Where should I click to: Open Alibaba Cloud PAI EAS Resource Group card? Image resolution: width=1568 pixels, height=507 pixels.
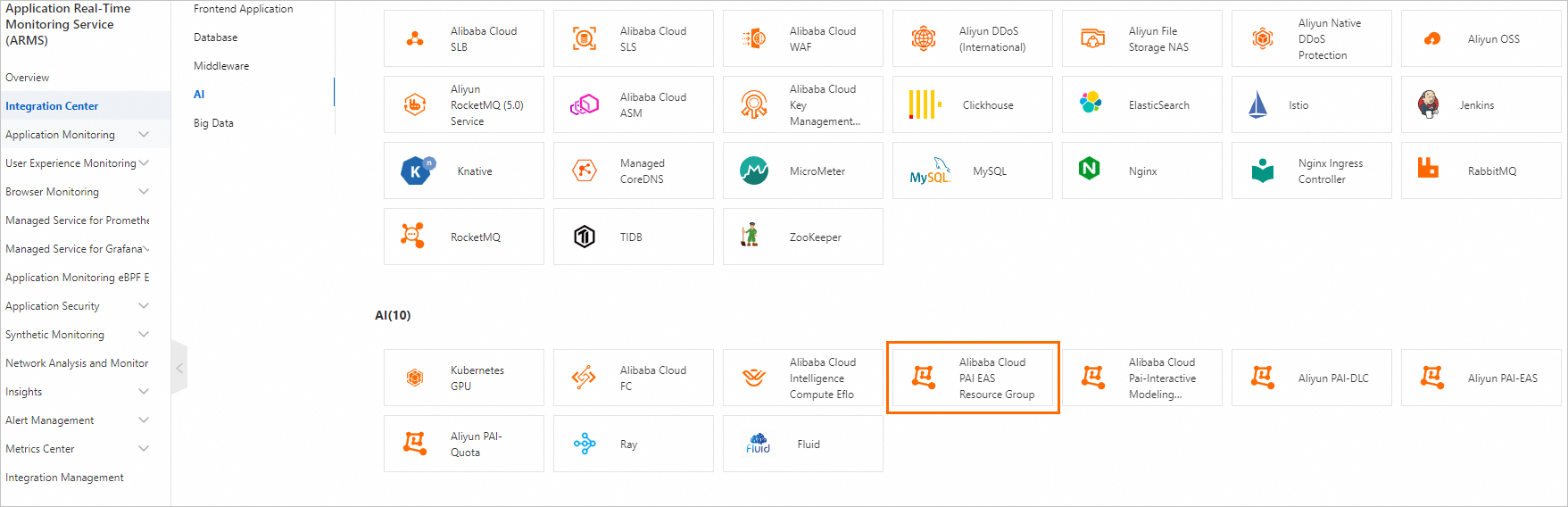tap(973, 378)
